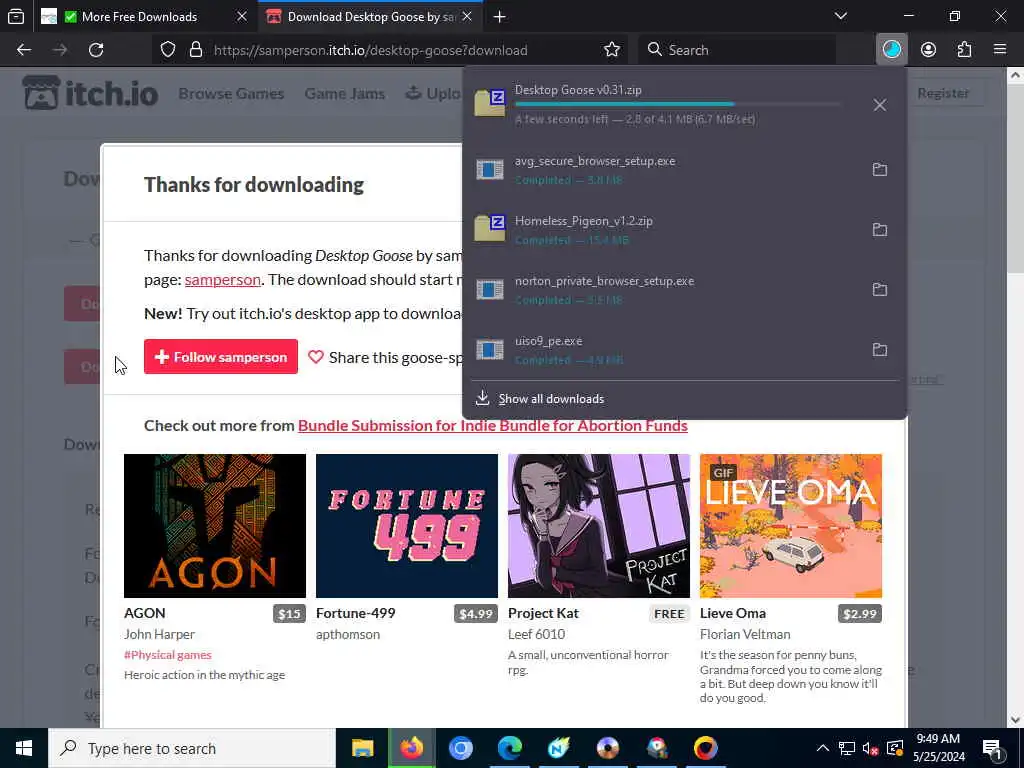Show avg_secure_browser_setup.exe in folder
Screen dimensions: 1024x768
click(880, 169)
